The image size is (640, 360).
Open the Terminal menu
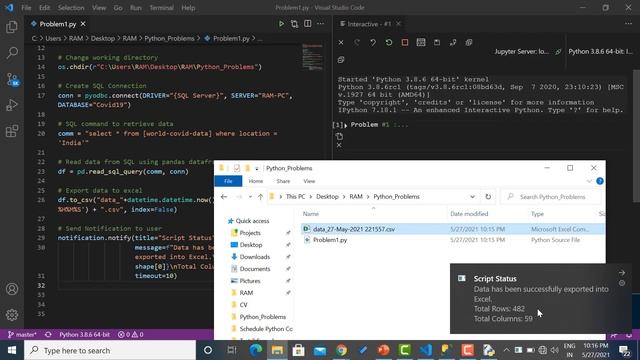point(161,8)
